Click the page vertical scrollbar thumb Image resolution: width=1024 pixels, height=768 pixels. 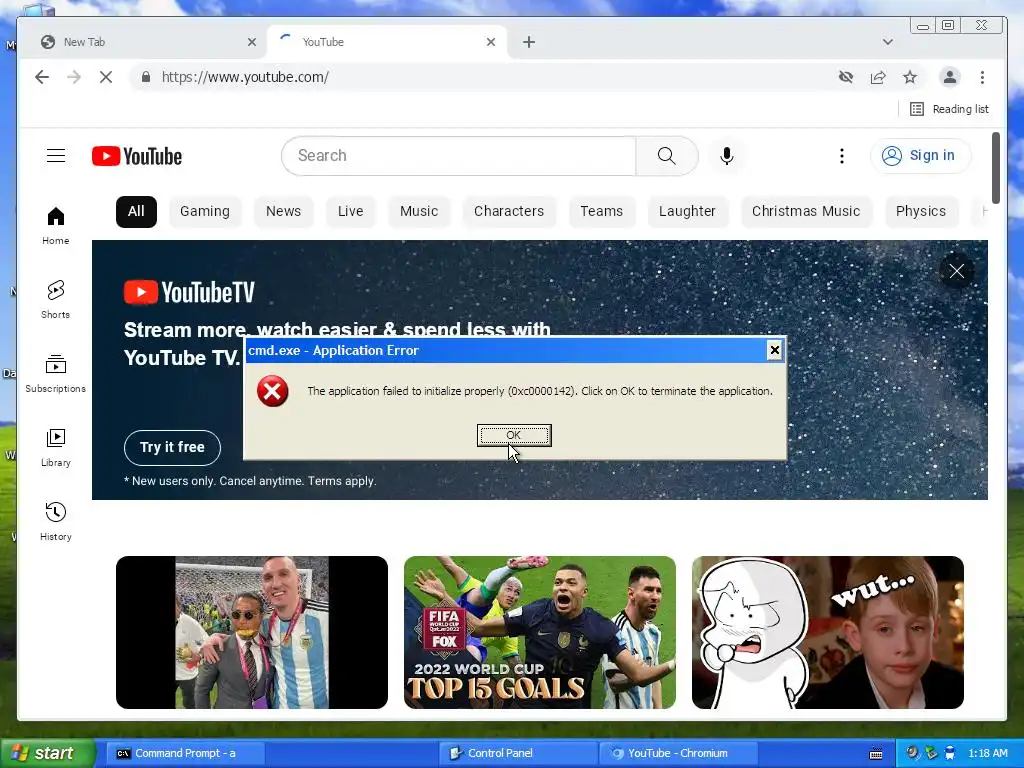point(996,168)
